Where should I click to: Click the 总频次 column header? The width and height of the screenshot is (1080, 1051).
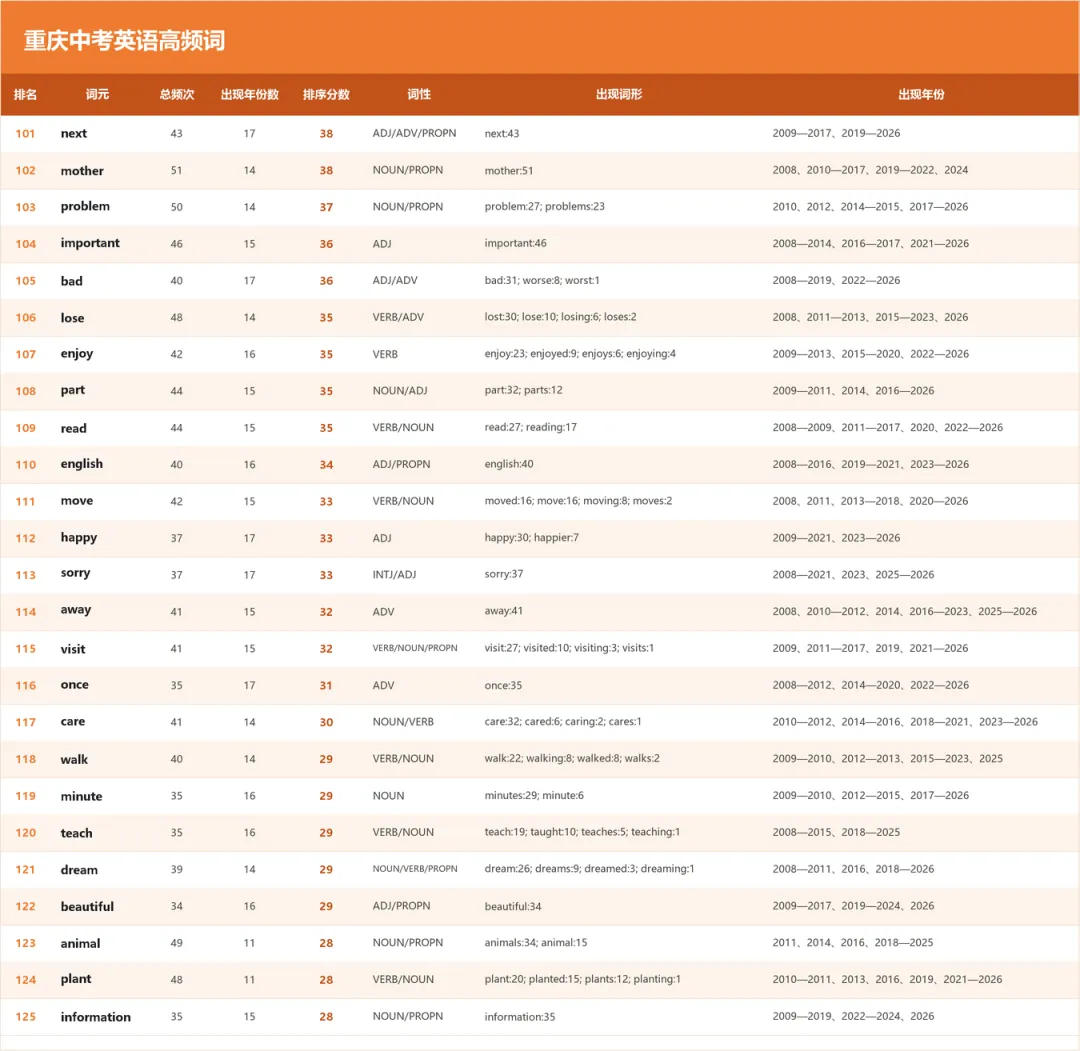pos(176,94)
